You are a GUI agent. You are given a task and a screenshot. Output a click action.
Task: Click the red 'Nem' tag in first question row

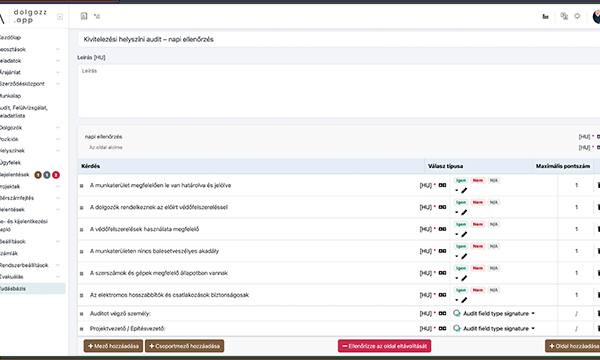coord(478,180)
